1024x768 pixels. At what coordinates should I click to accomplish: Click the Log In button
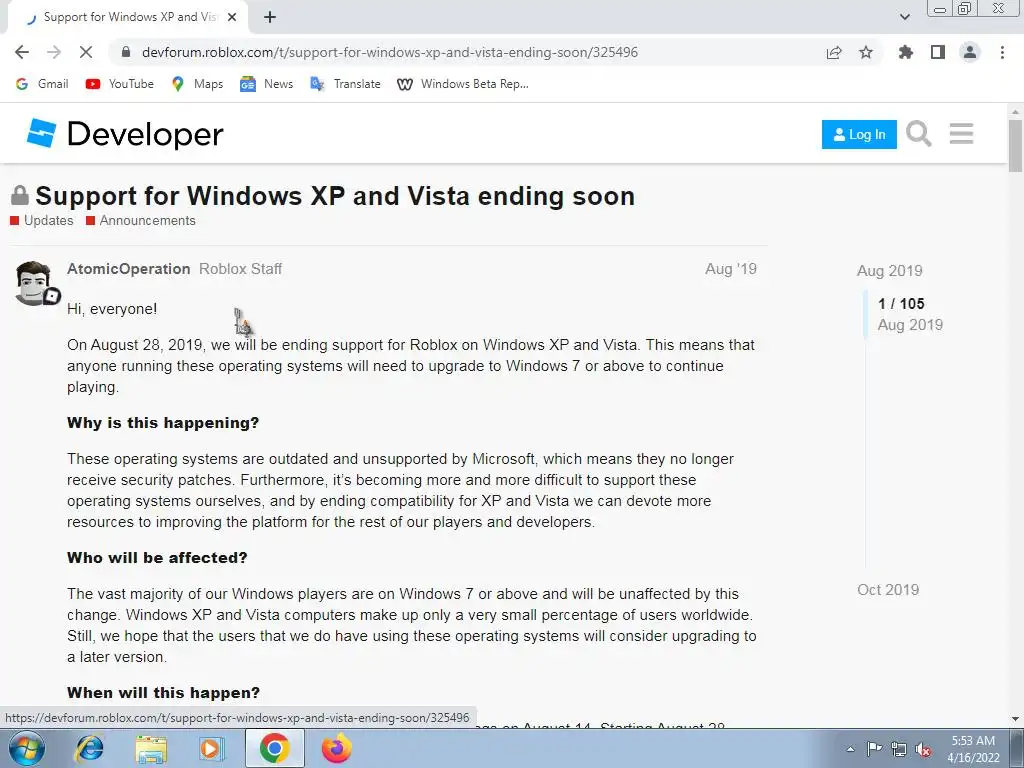coord(859,135)
